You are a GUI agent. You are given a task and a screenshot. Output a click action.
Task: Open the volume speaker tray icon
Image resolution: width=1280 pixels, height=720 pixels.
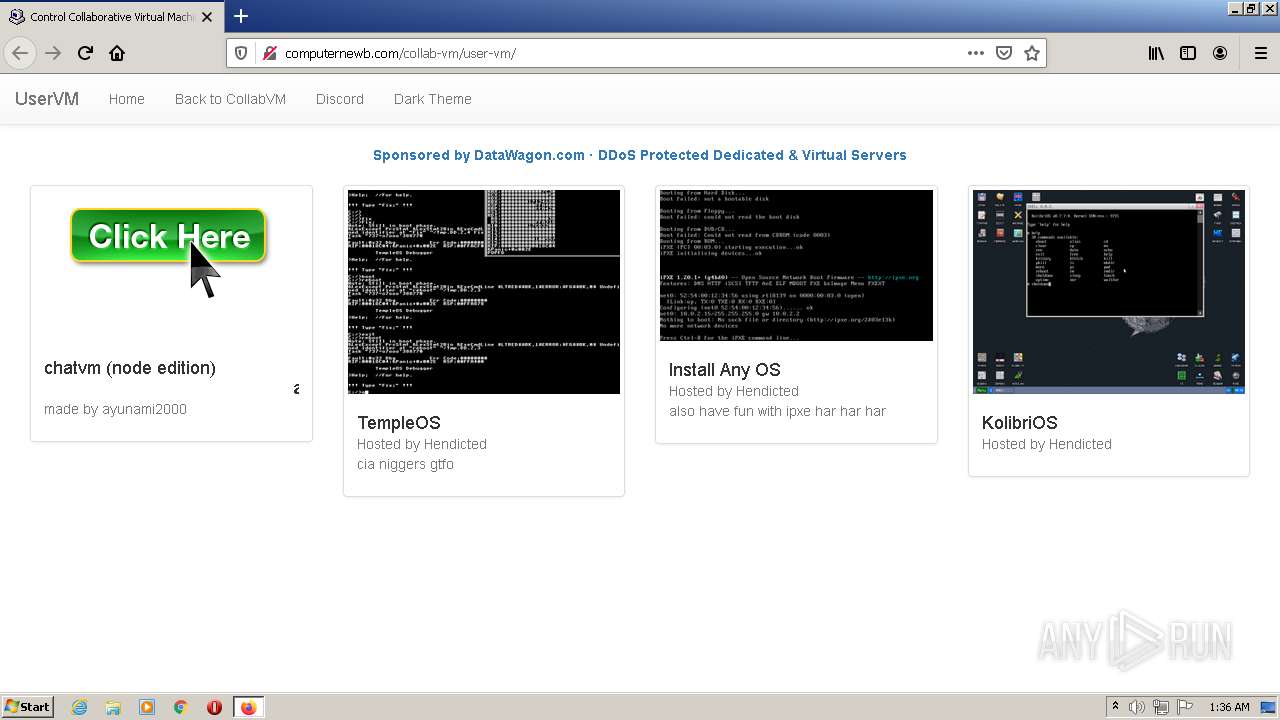click(x=1137, y=707)
